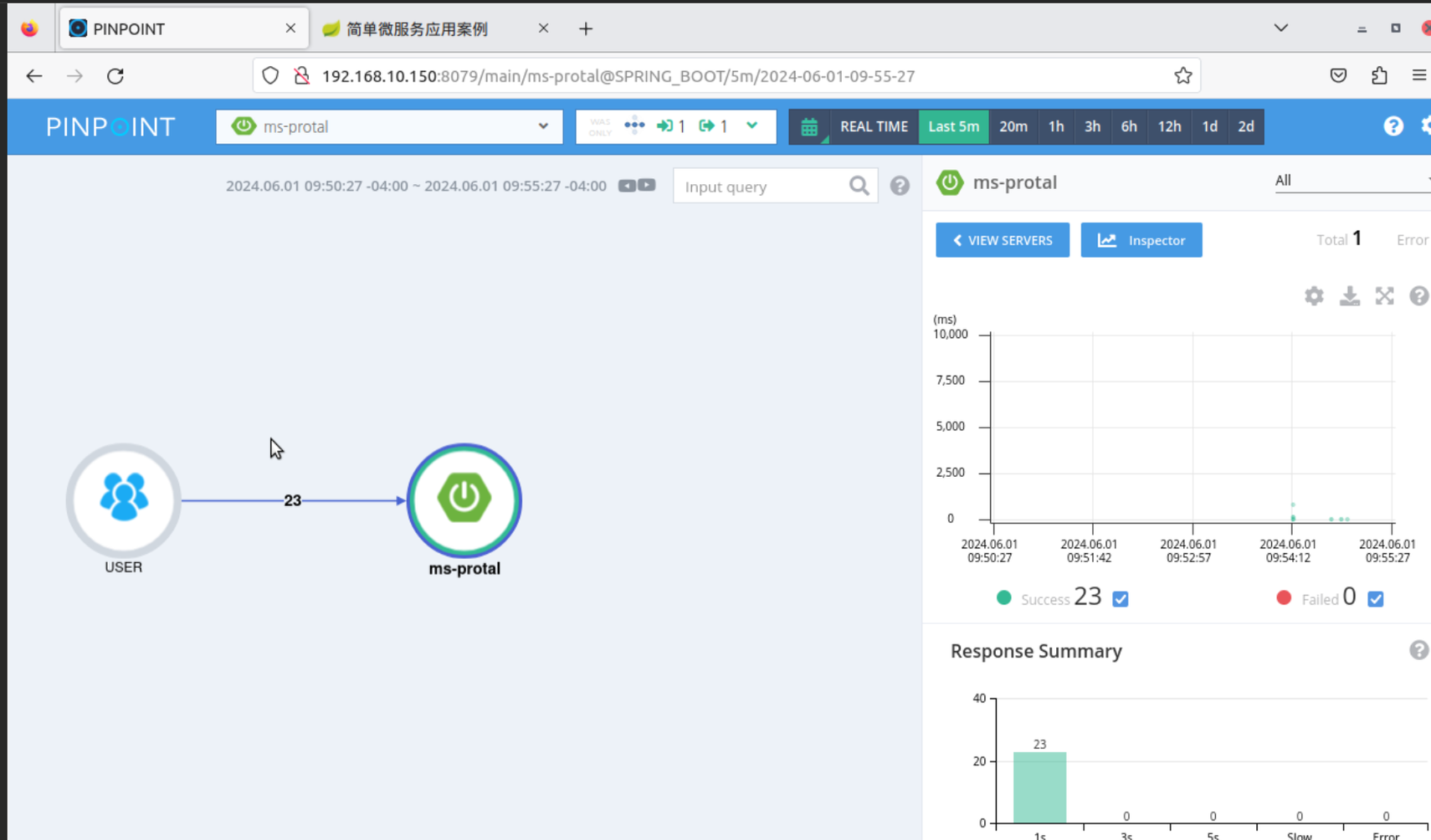Open the ms-protal application dropdown
The width and height of the screenshot is (1431, 840).
[389, 127]
